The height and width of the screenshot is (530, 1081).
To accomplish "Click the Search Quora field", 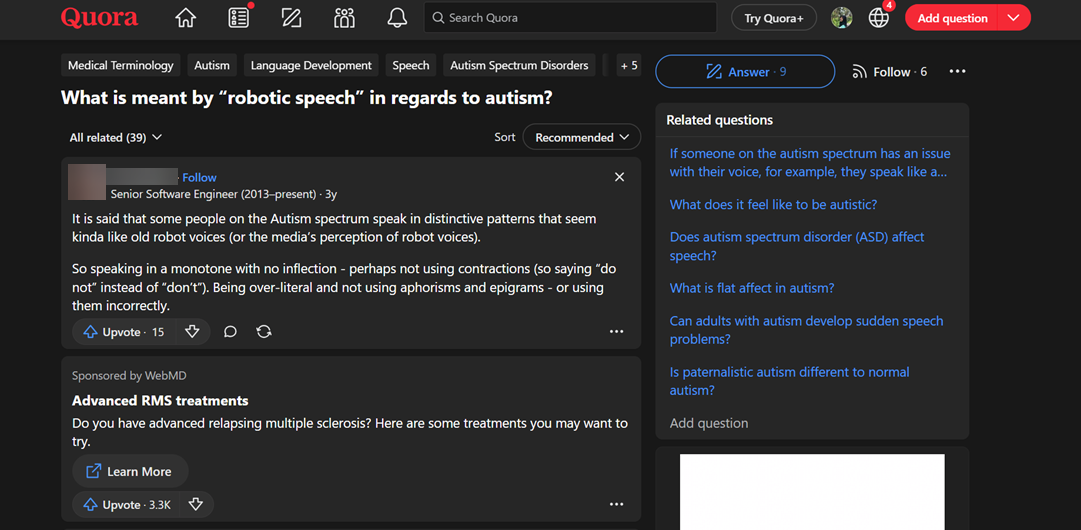I will pos(570,18).
